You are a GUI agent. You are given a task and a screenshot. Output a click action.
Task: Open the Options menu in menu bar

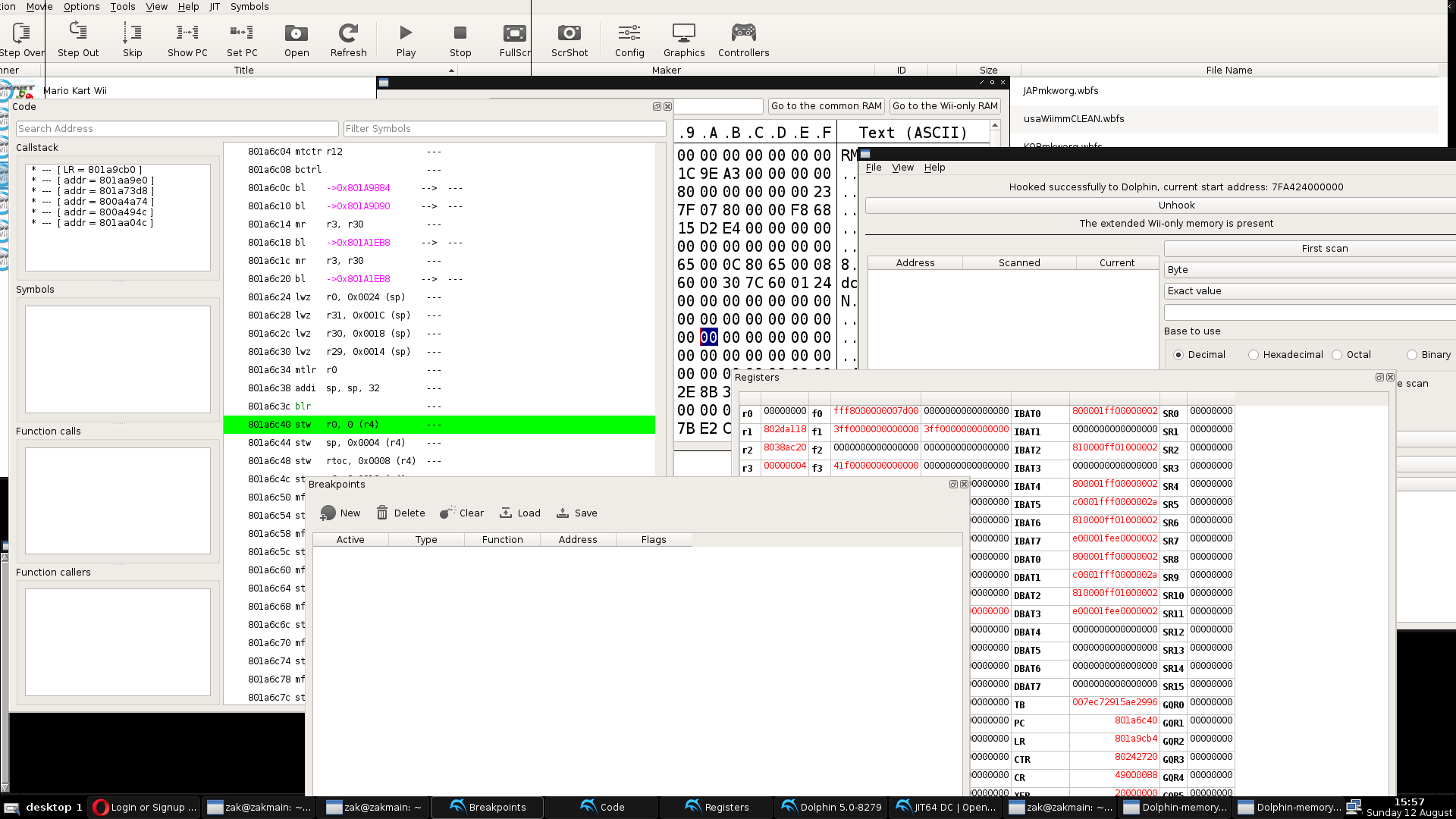coord(81,6)
